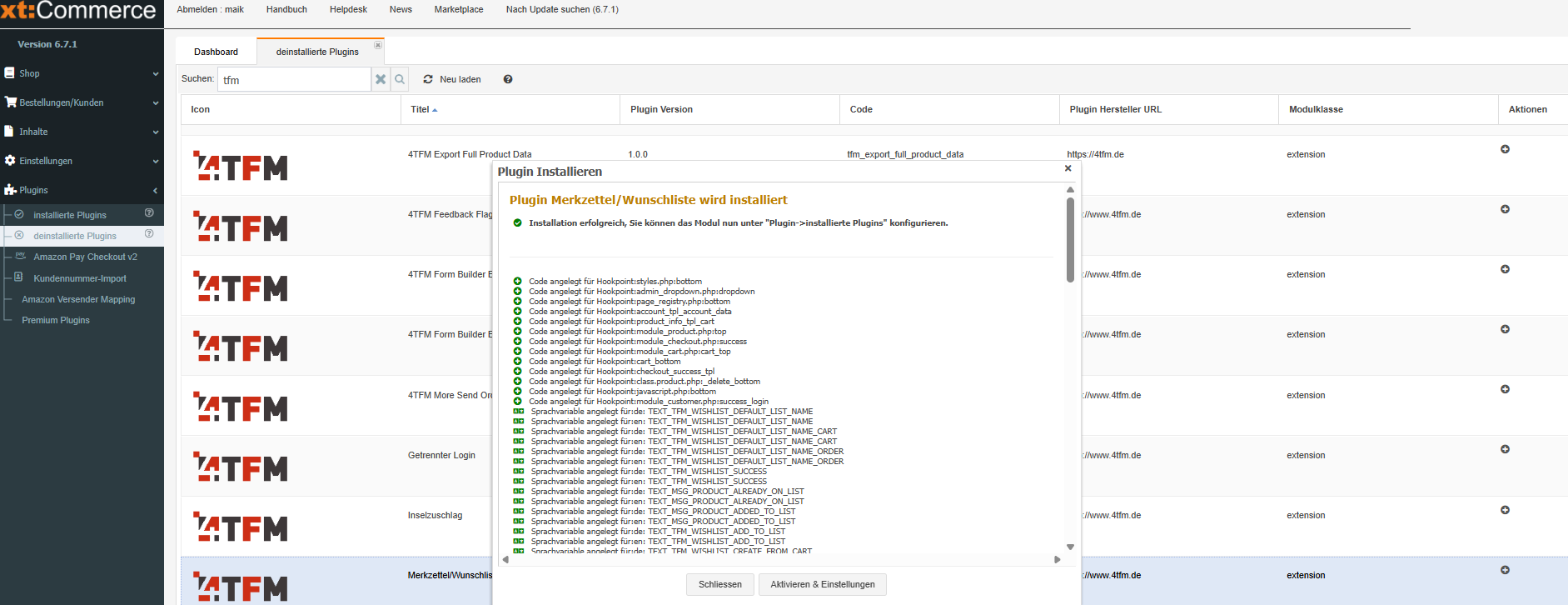Open Amazon Pay Checkout v2
The image size is (1568, 605).
(85, 257)
